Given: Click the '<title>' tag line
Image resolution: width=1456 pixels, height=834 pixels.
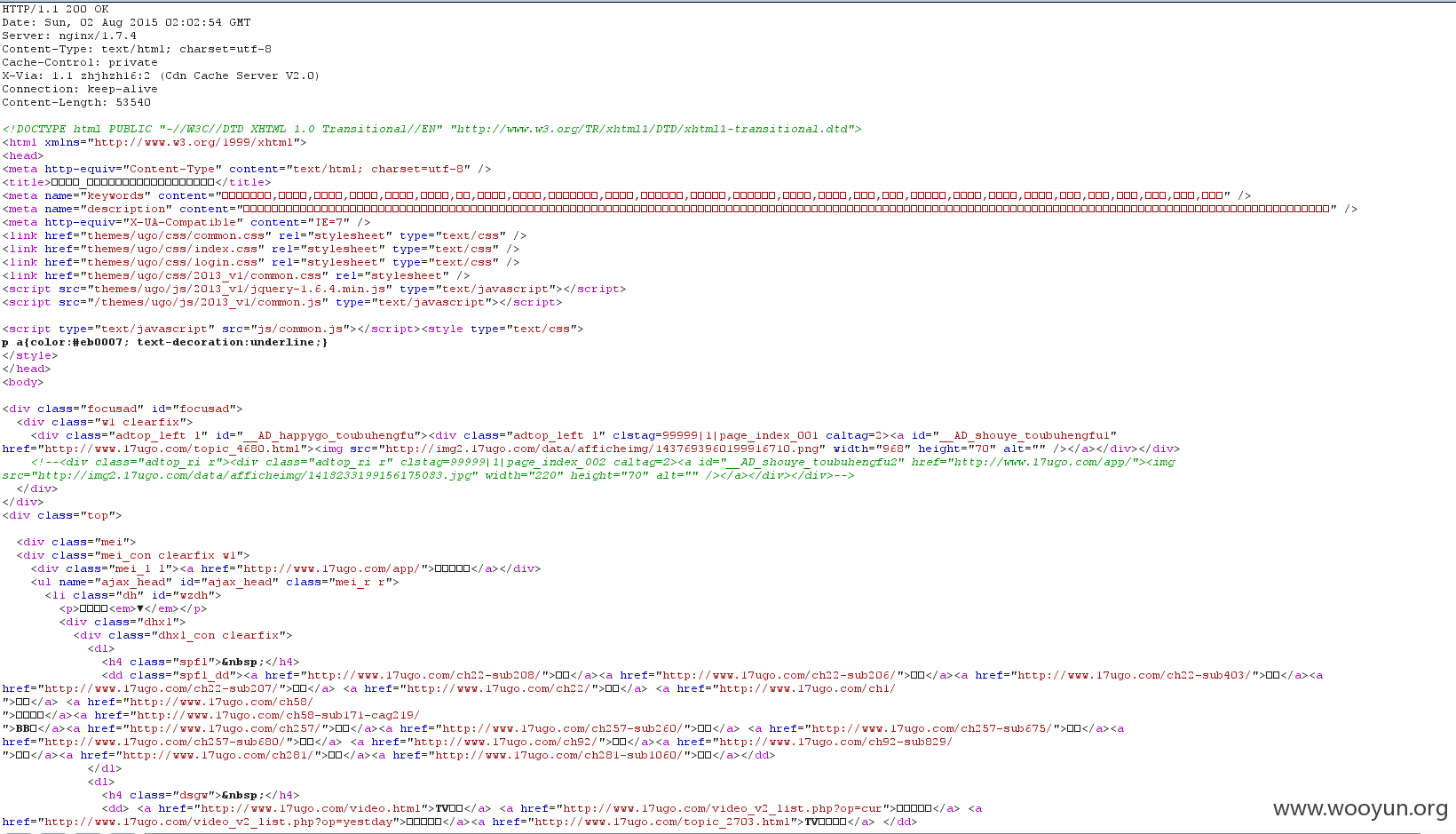Looking at the screenshot, I should [137, 182].
